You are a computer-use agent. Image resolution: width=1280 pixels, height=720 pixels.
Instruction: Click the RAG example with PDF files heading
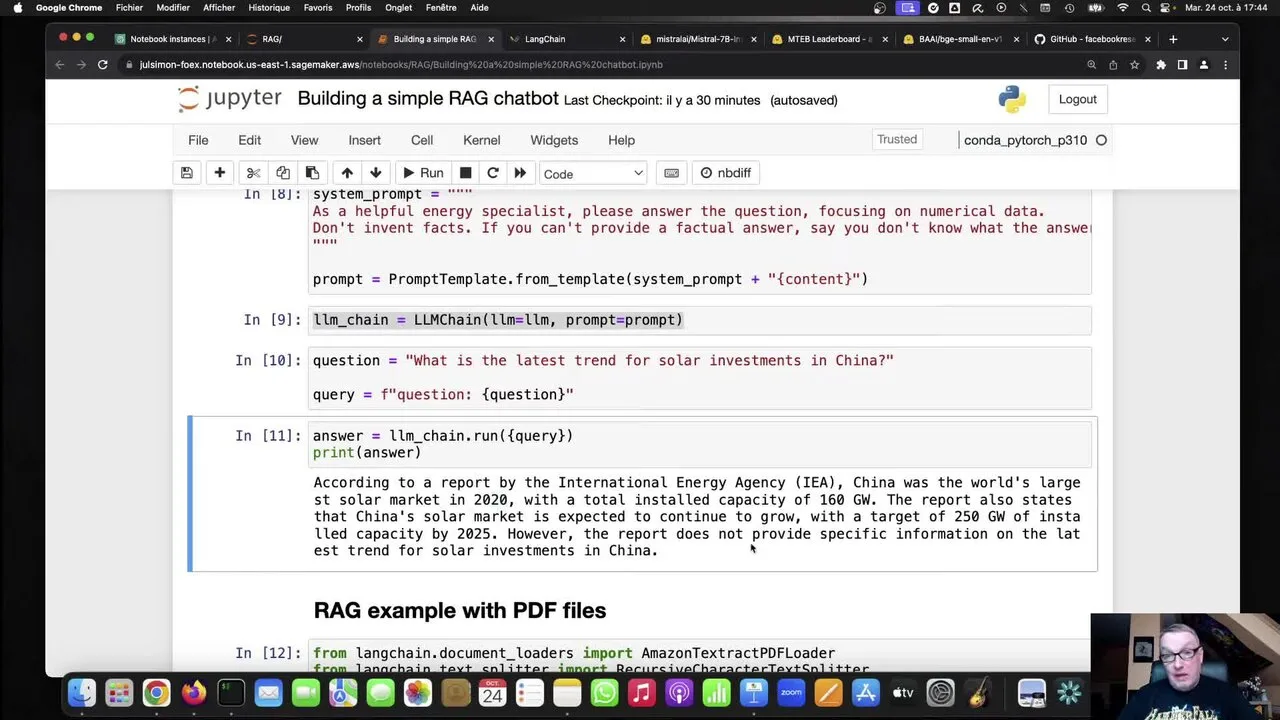(460, 610)
